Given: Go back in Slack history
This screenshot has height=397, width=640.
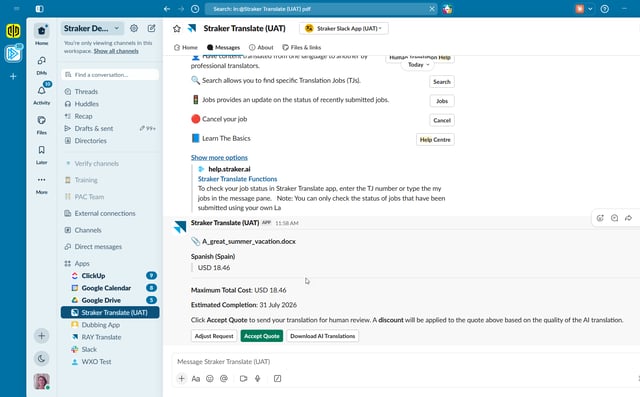Looking at the screenshot, I should click(167, 9).
